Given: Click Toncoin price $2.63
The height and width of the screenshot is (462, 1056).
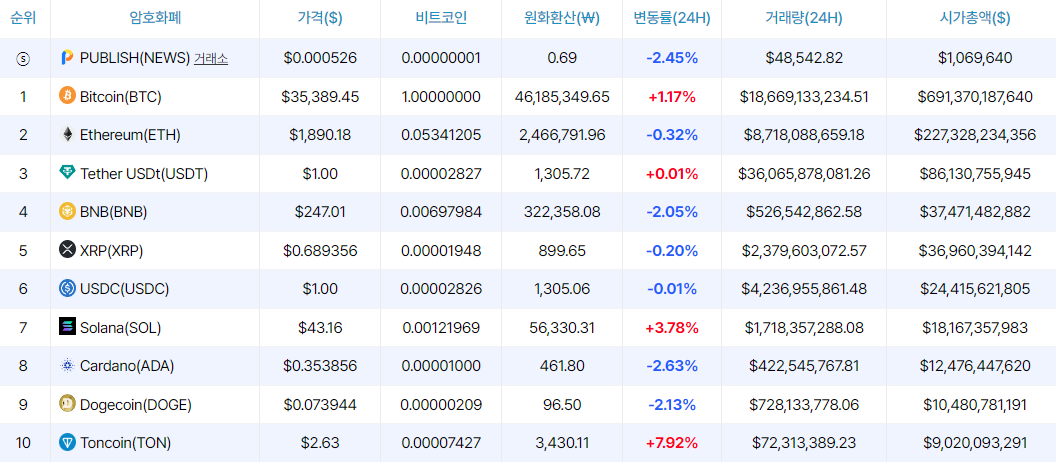Looking at the screenshot, I should (320, 443).
